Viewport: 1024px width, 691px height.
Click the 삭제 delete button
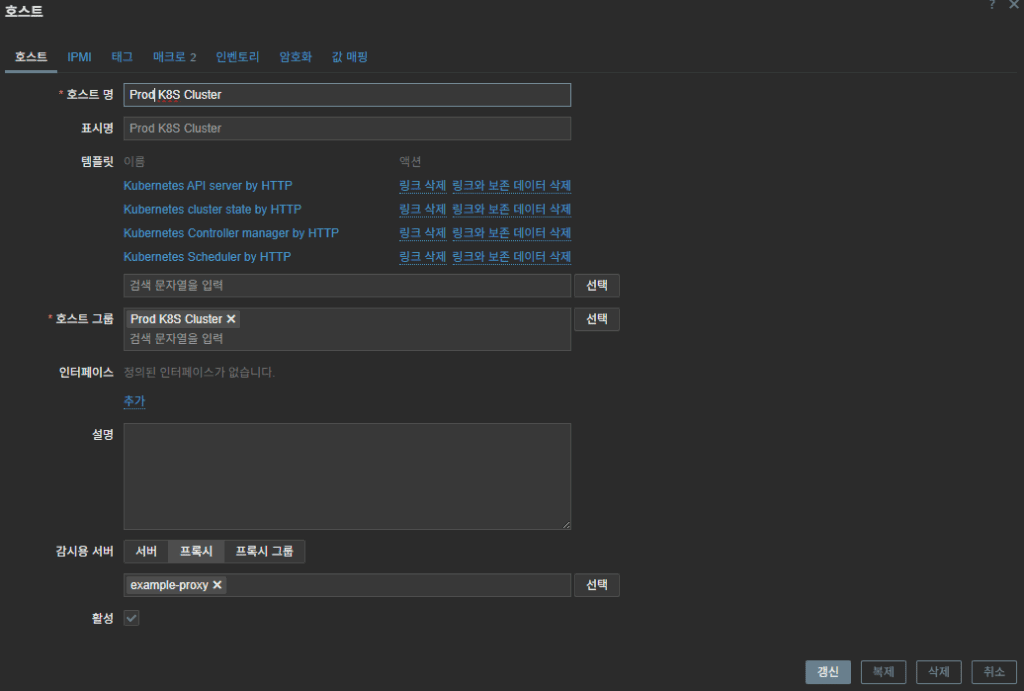938,672
